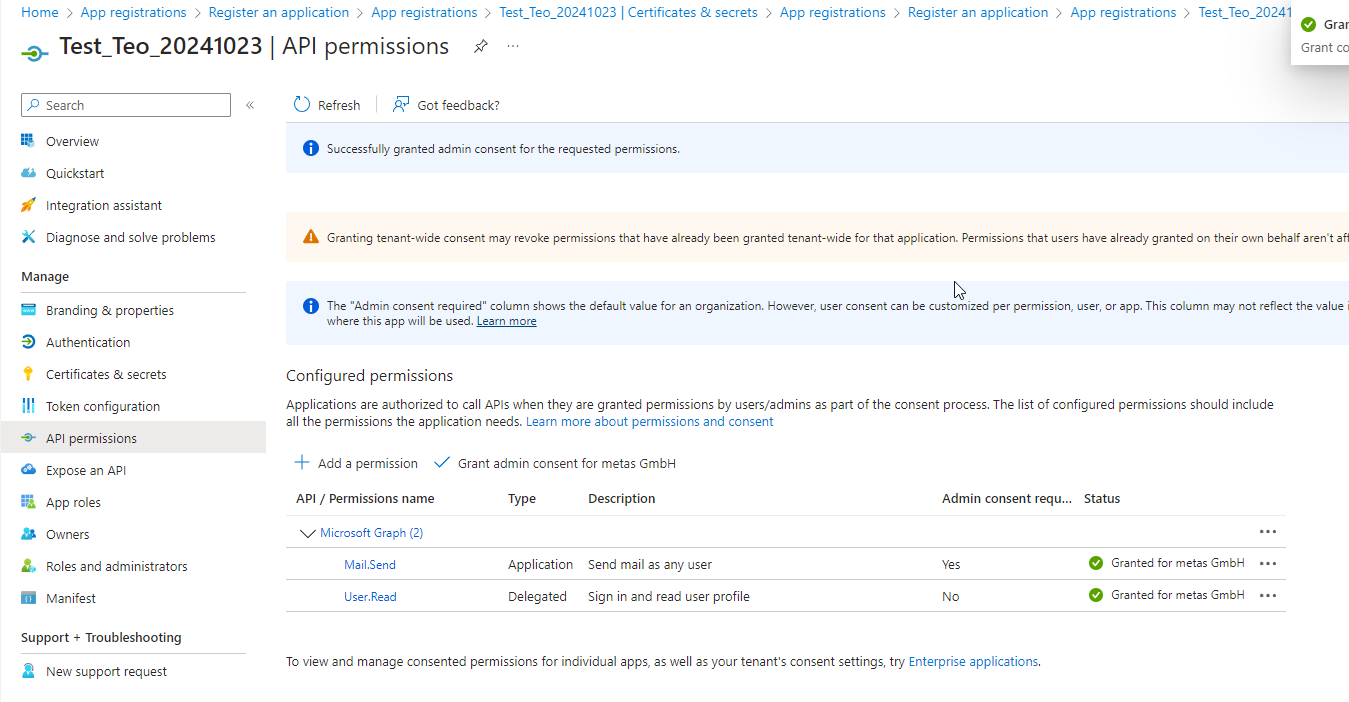
Task: Open the Mail.Send permission link
Action: [x=370, y=565]
